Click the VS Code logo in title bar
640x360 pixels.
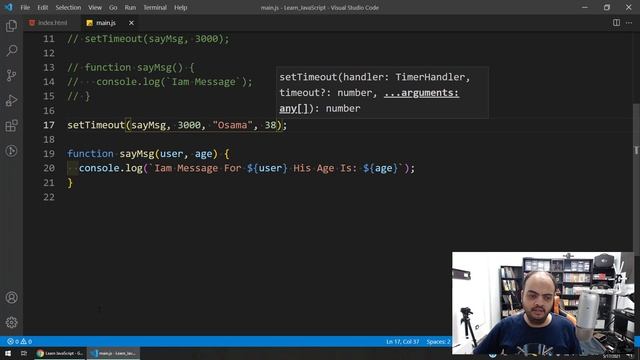coord(9,7)
